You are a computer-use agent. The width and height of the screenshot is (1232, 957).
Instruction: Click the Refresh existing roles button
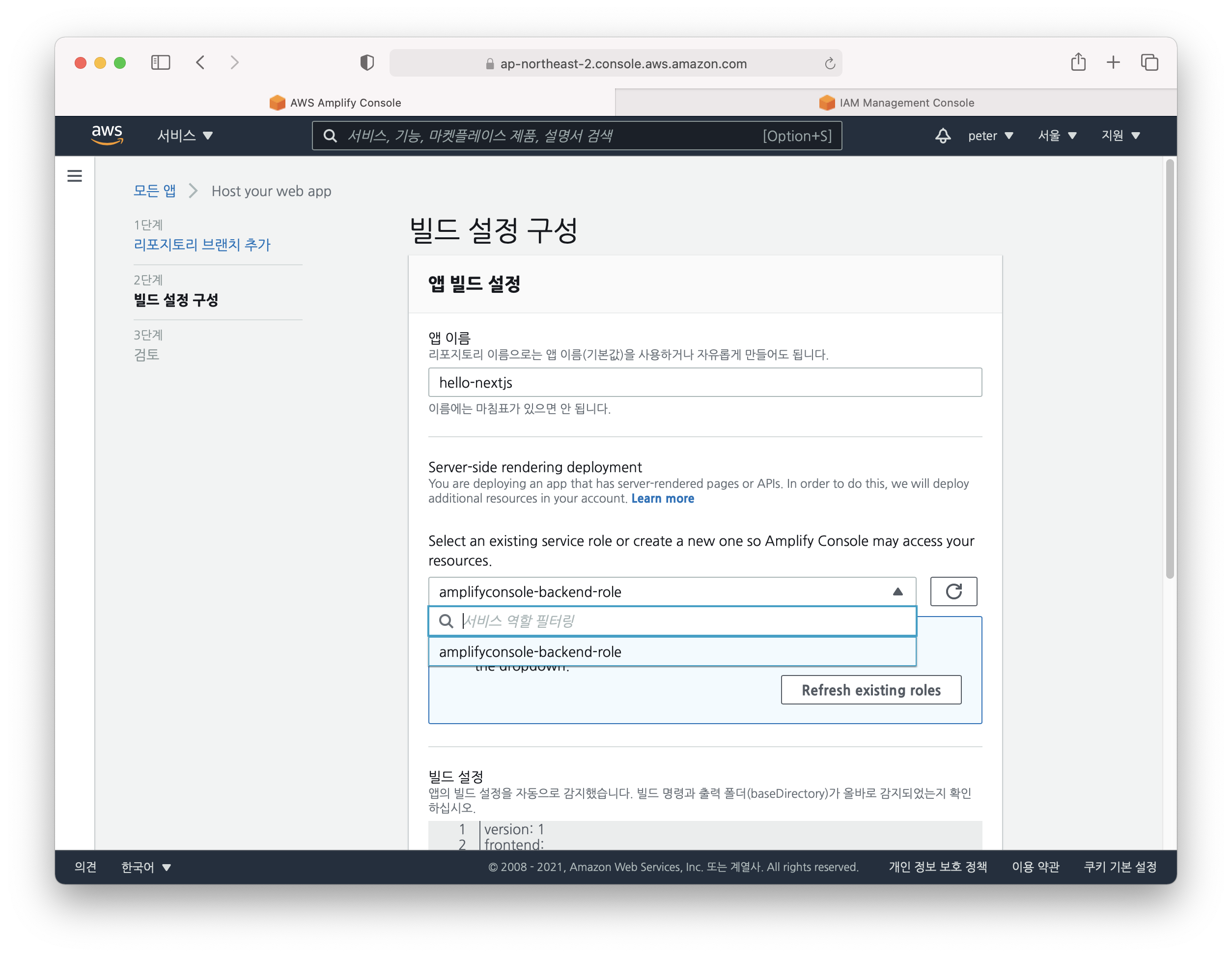[x=870, y=690]
